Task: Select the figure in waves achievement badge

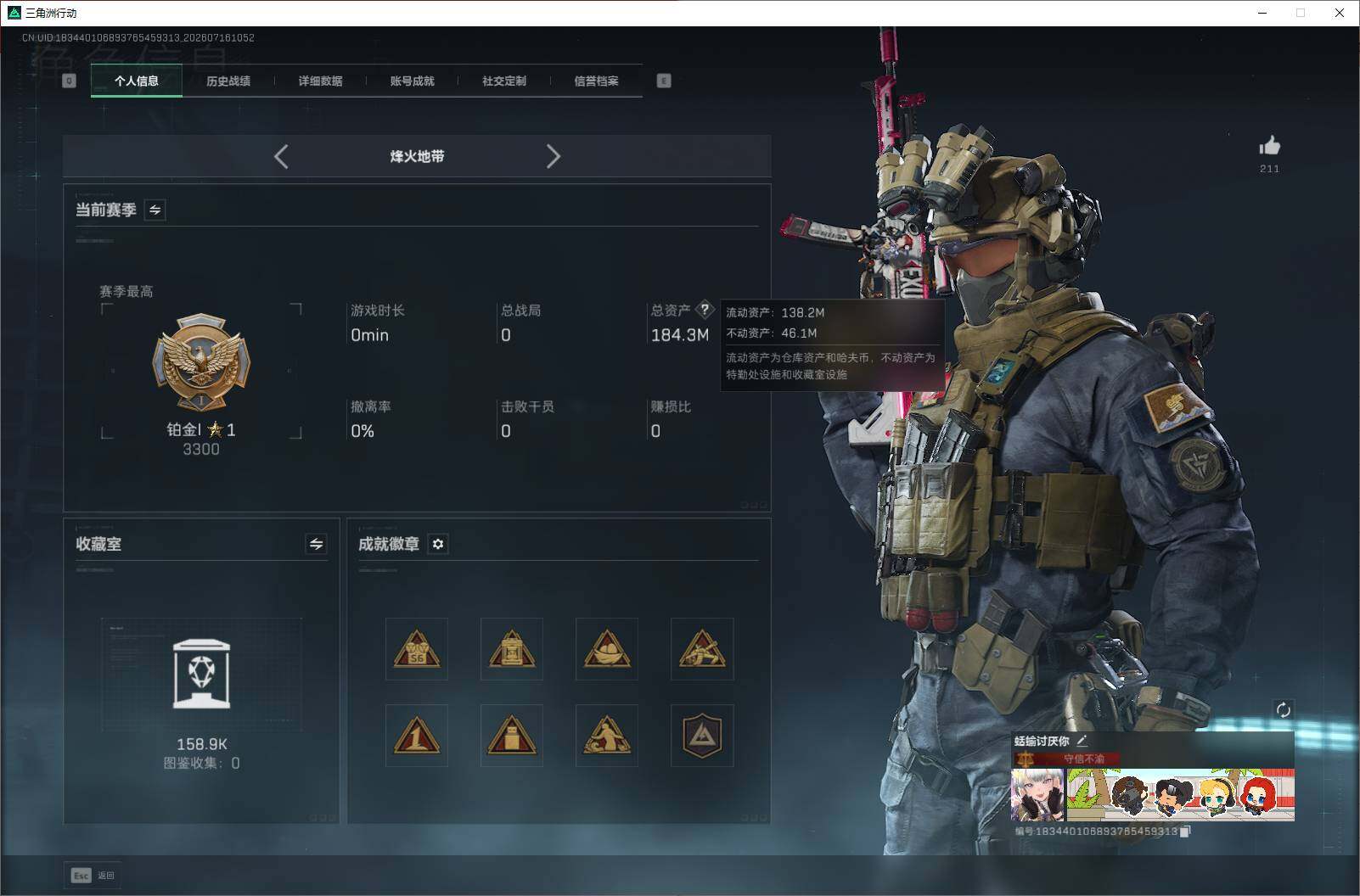Action: point(607,736)
